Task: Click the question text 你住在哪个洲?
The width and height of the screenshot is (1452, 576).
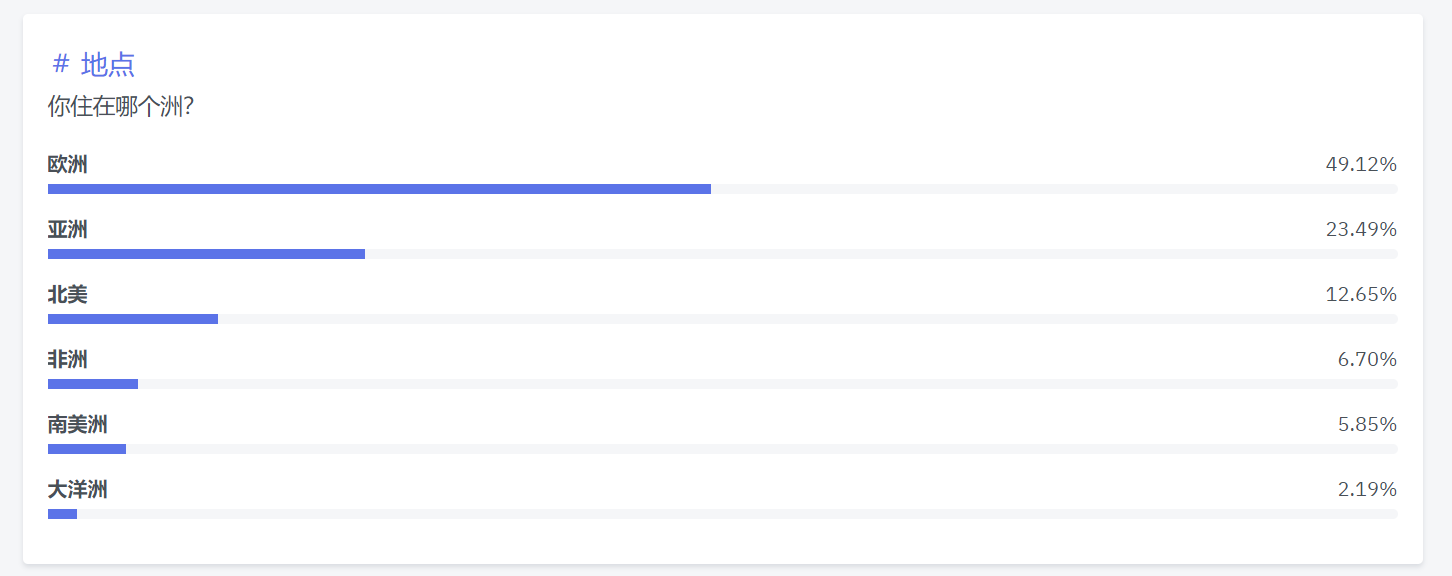Action: 121,106
